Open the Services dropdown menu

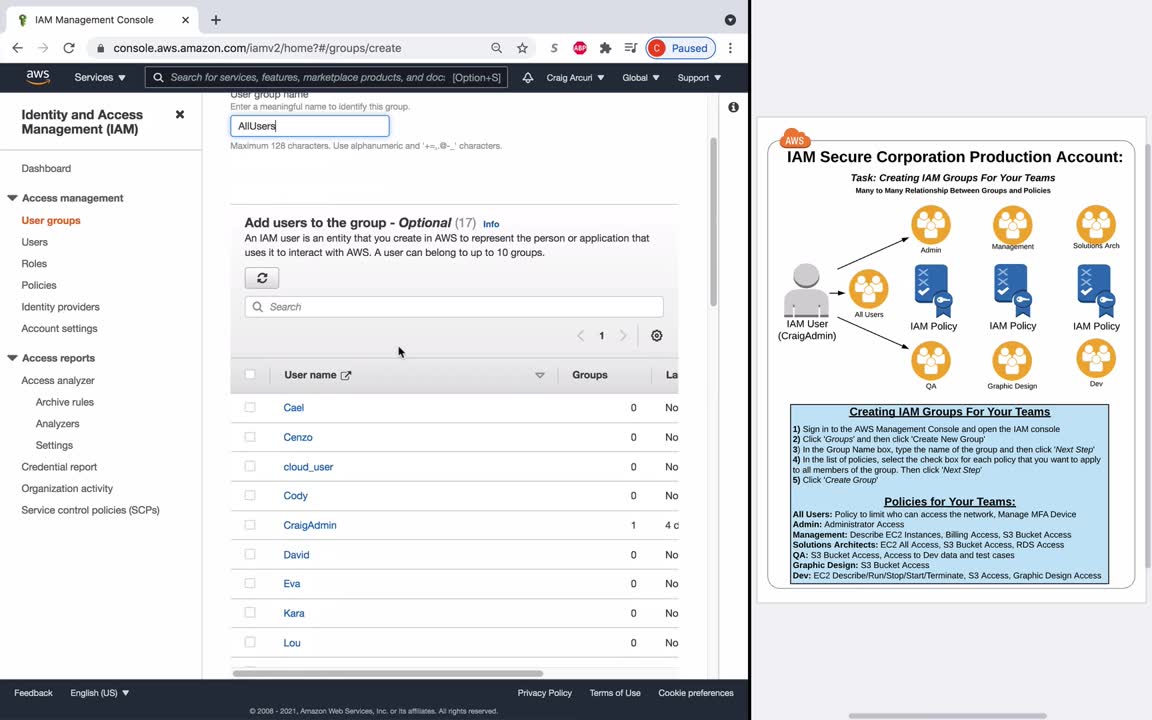pos(100,77)
